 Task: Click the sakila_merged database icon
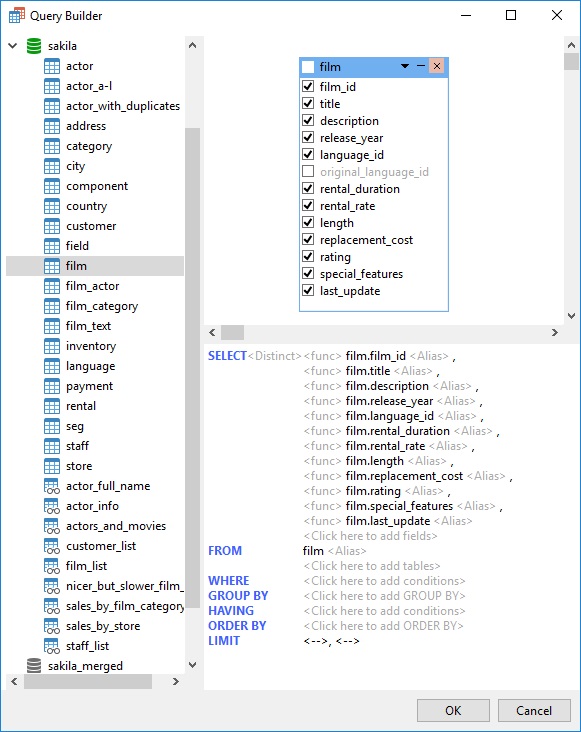[34, 666]
